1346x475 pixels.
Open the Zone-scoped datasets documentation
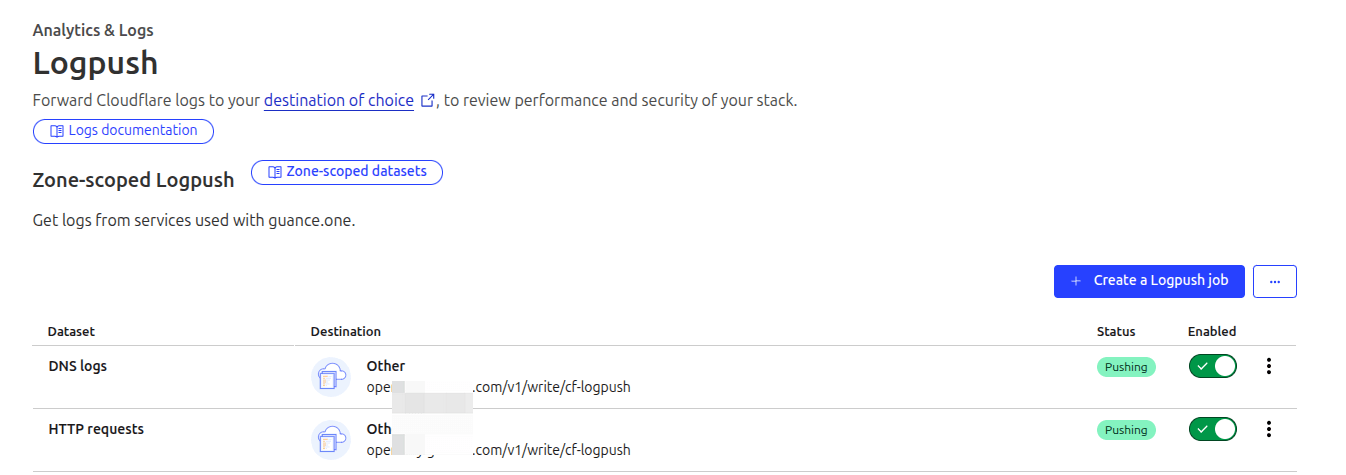tap(347, 172)
